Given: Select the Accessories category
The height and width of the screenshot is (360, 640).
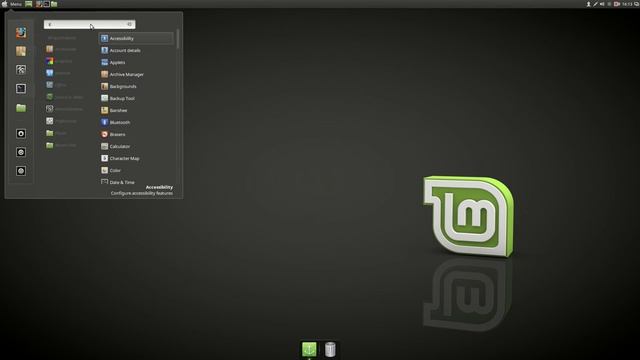Looking at the screenshot, I should tap(62, 49).
